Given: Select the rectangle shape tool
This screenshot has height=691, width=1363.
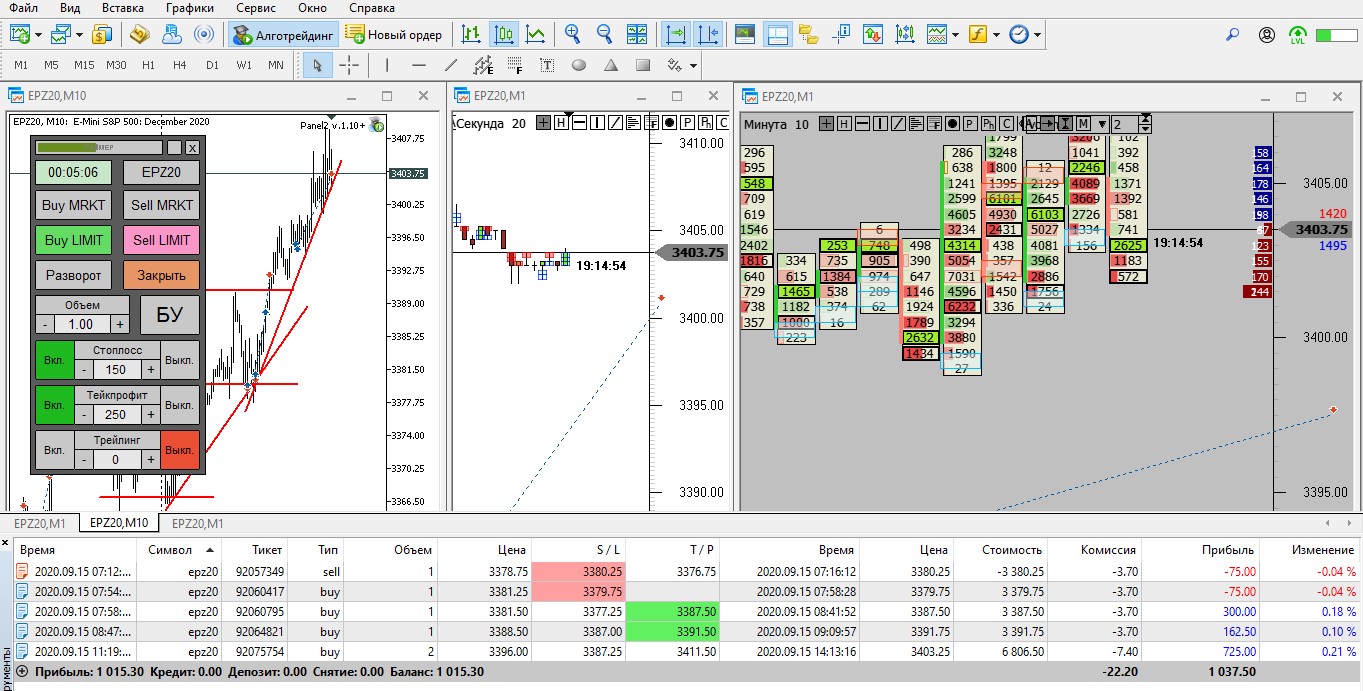Looking at the screenshot, I should 643,65.
